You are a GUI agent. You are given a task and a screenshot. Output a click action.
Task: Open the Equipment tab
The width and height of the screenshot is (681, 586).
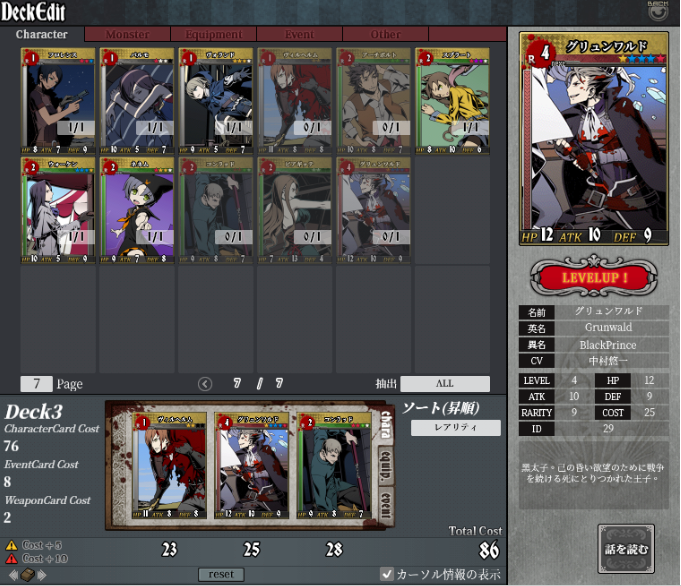click(x=214, y=34)
